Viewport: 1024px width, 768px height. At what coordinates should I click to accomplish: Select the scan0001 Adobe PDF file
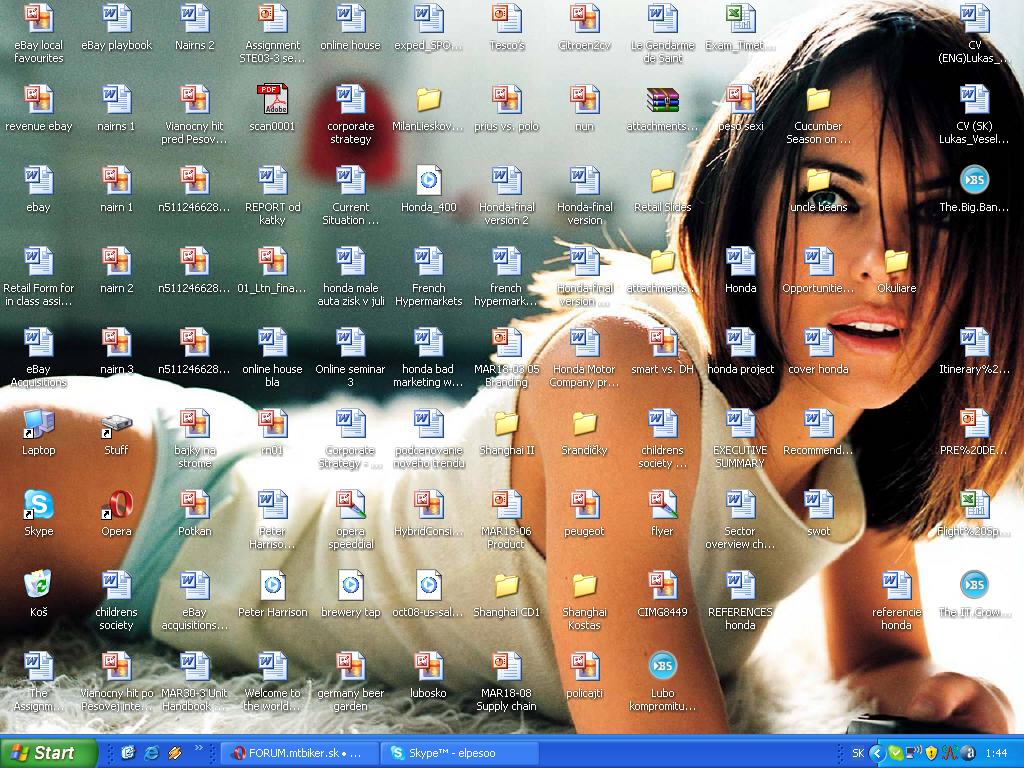click(272, 100)
